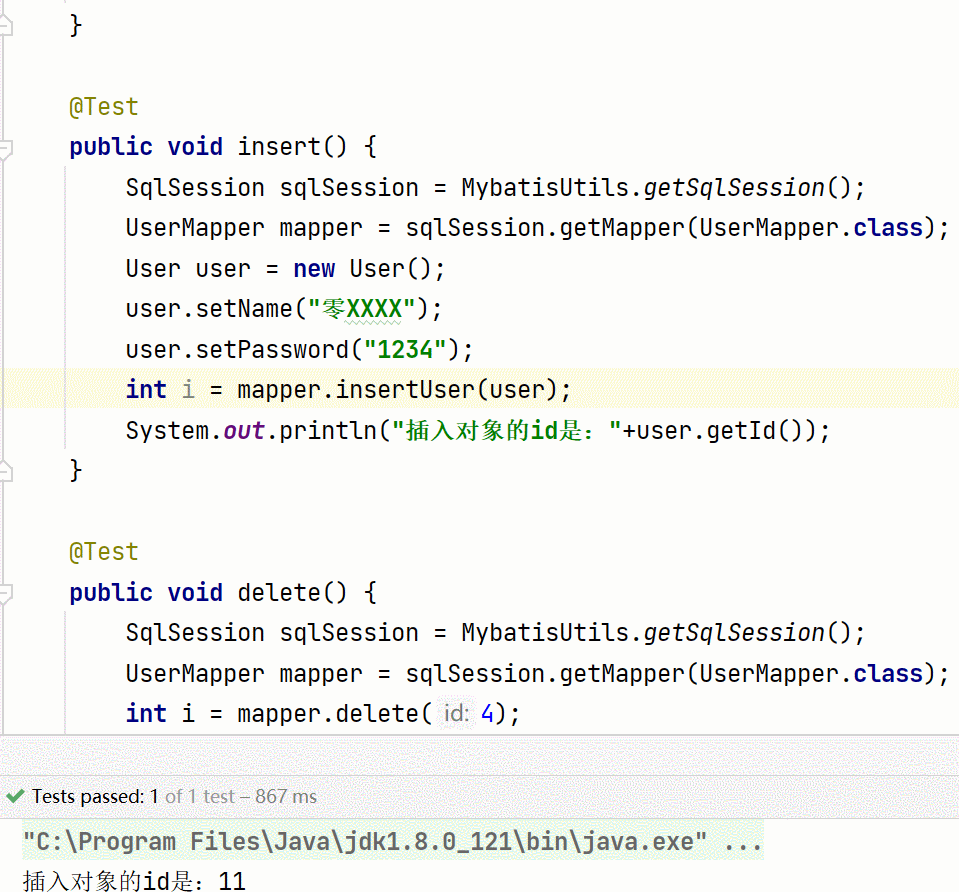Click the "1234" password string literal
This screenshot has height=892, width=959.
point(405,350)
